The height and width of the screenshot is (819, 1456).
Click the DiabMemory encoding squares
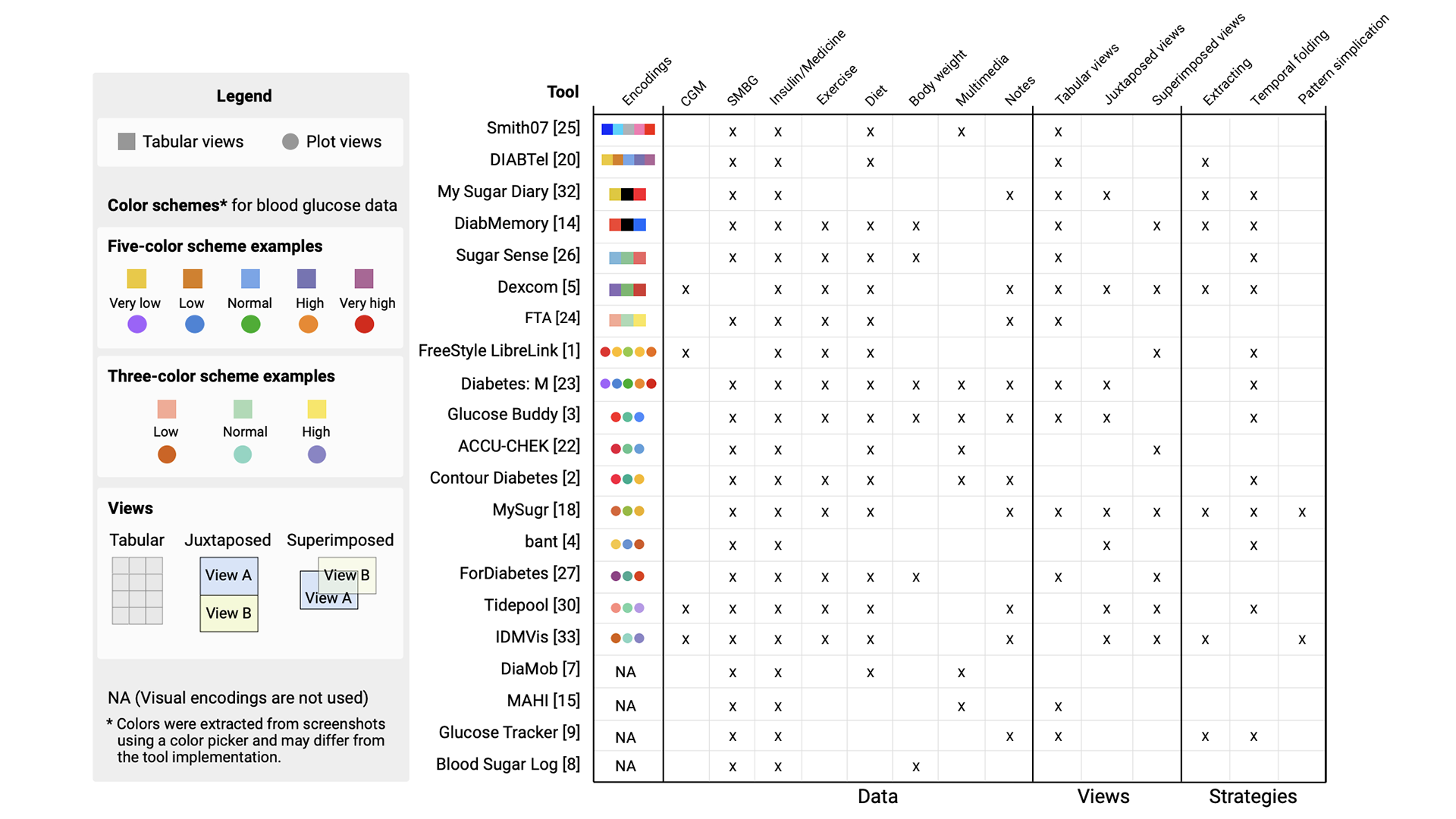(x=628, y=225)
